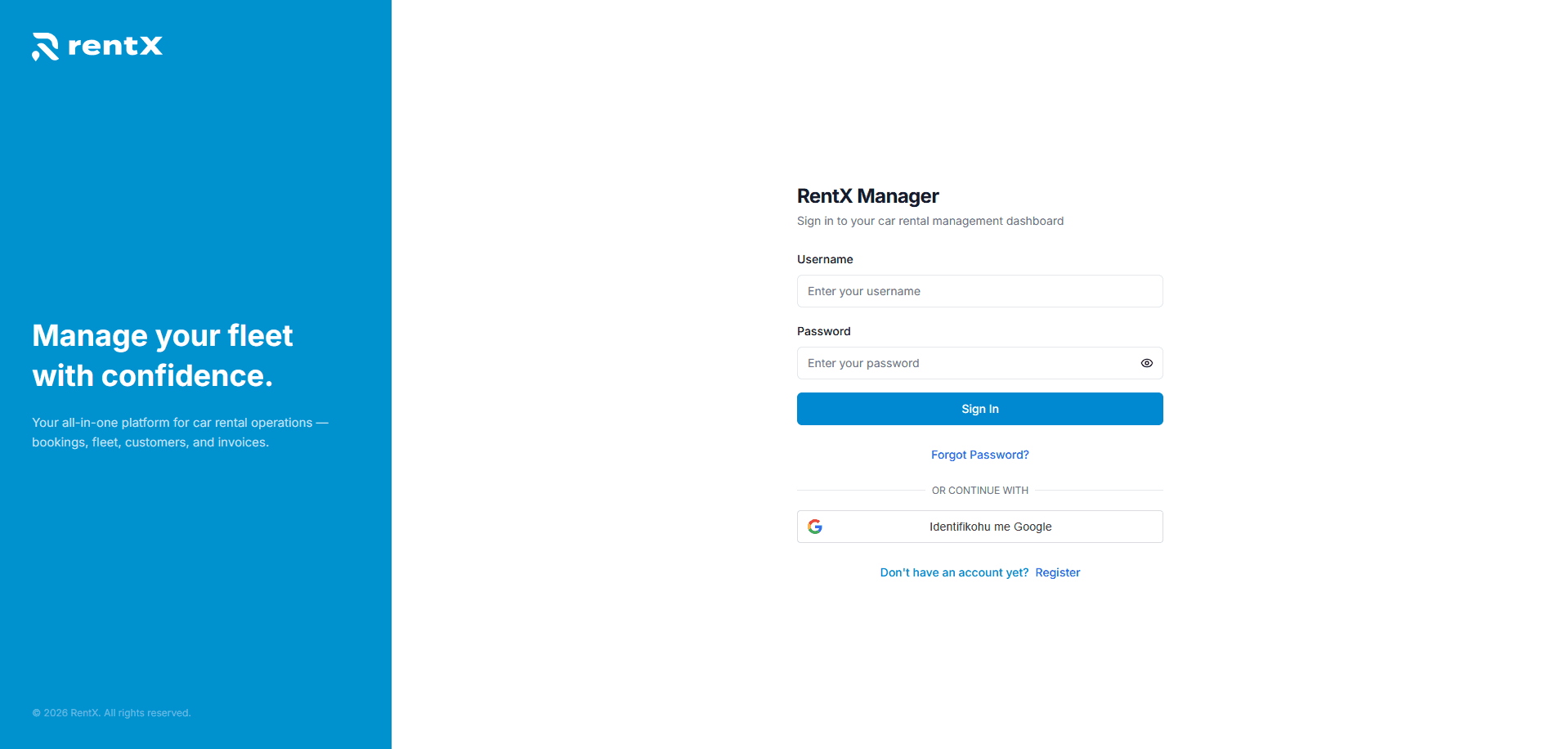Click the Password field label

pos(823,331)
